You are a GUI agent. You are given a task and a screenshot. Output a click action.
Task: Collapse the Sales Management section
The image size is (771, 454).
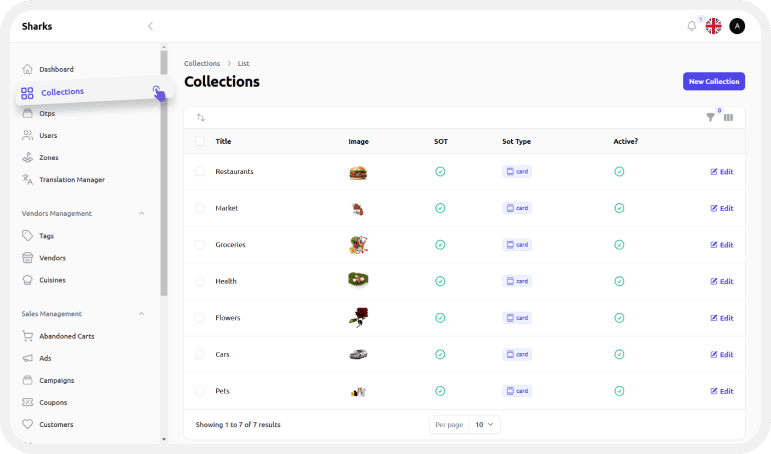point(141,314)
